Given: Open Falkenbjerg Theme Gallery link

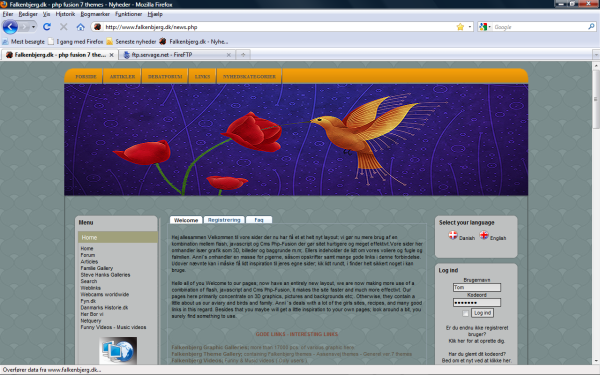Looking at the screenshot, I should [x=207, y=354].
